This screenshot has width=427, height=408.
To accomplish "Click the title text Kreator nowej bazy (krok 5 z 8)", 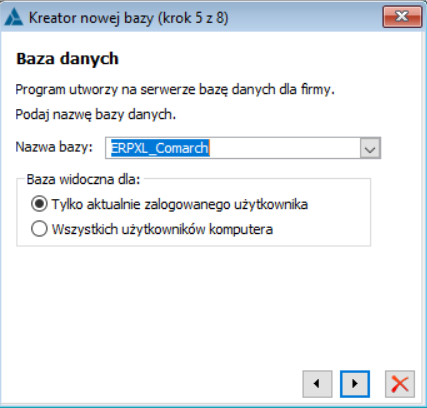I will tap(128, 18).
